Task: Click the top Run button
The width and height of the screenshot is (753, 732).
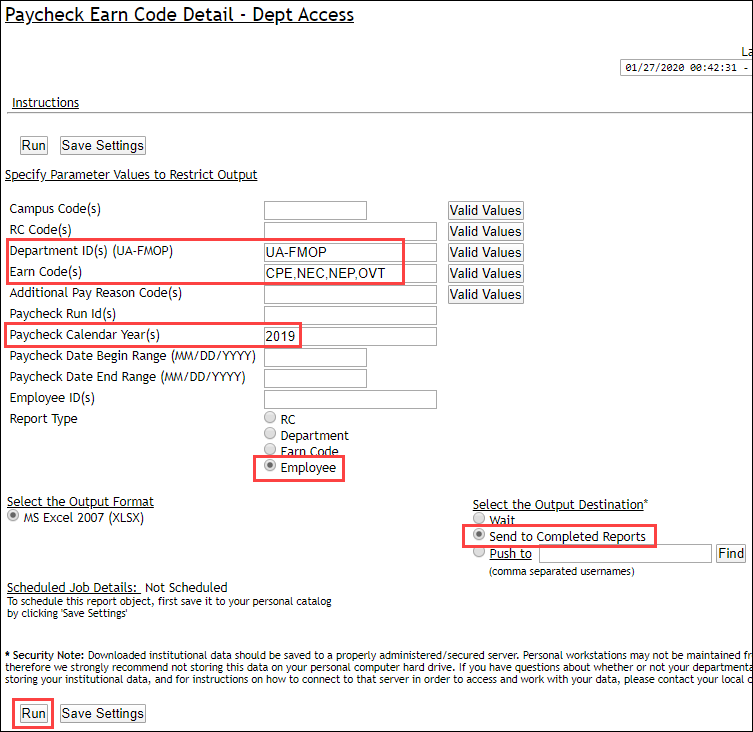Action: tap(34, 146)
